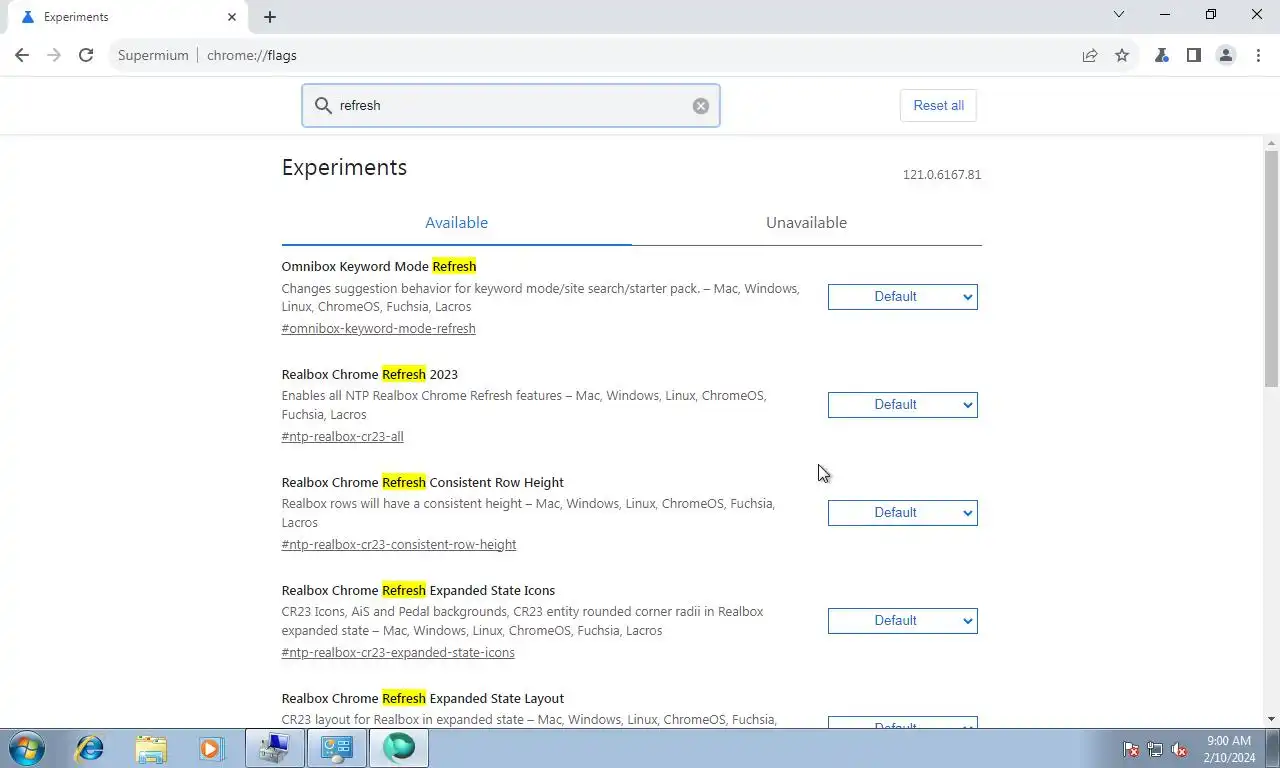Open the three-dot browser menu

tap(1258, 56)
